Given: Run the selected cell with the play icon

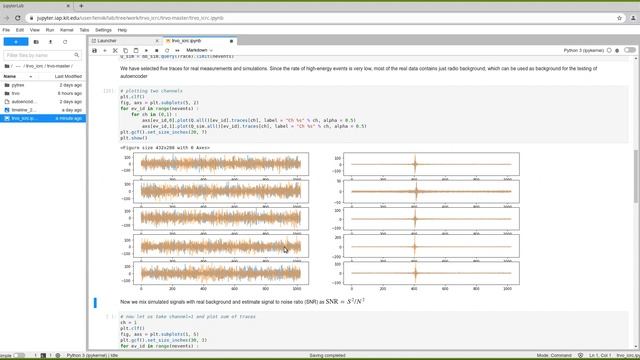Looking at the screenshot, I should (146, 51).
